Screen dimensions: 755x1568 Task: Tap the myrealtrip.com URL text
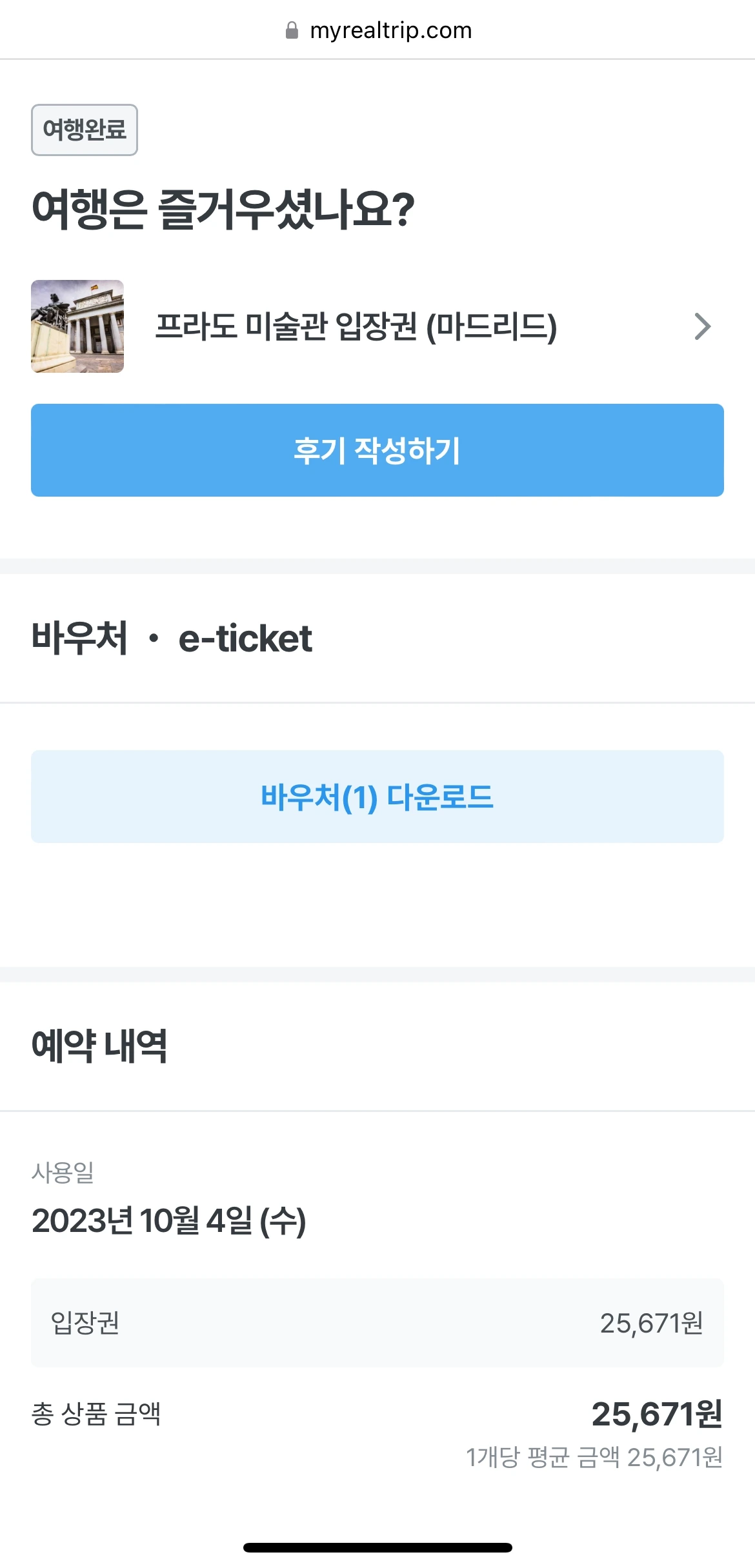coord(390,30)
